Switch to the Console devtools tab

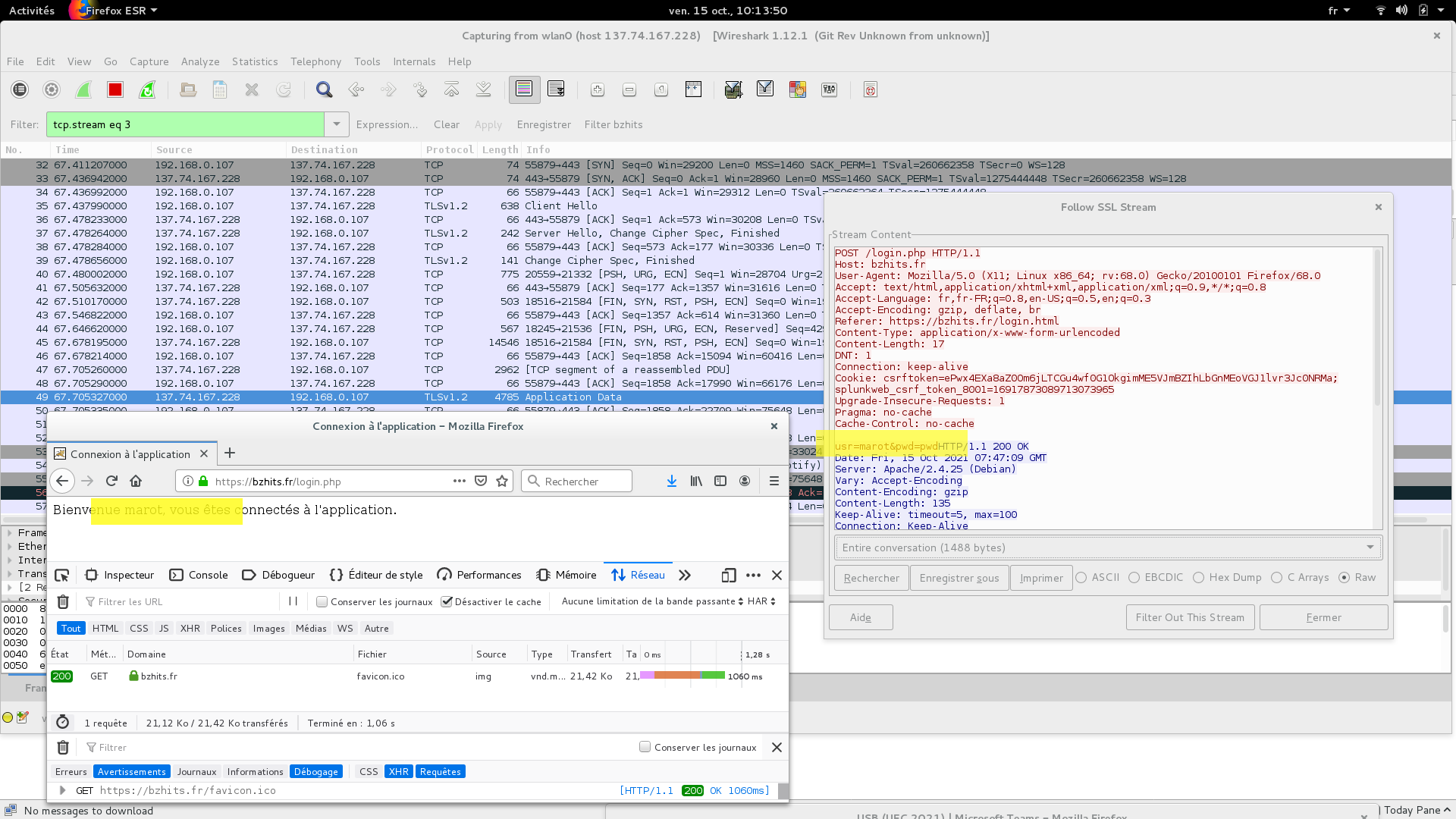point(199,576)
